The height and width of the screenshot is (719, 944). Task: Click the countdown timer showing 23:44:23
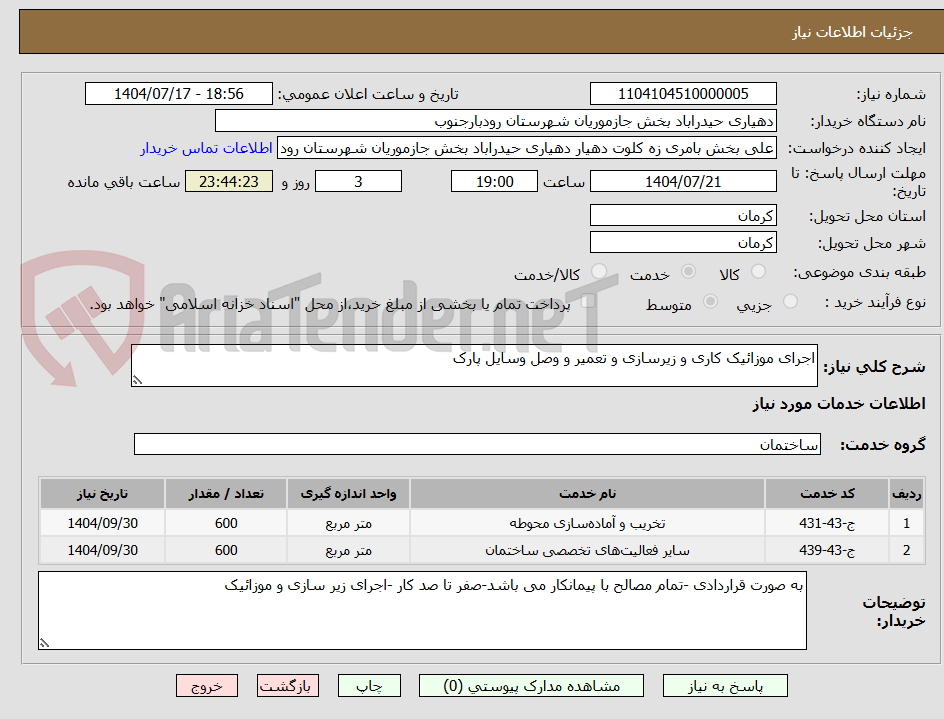point(228,181)
